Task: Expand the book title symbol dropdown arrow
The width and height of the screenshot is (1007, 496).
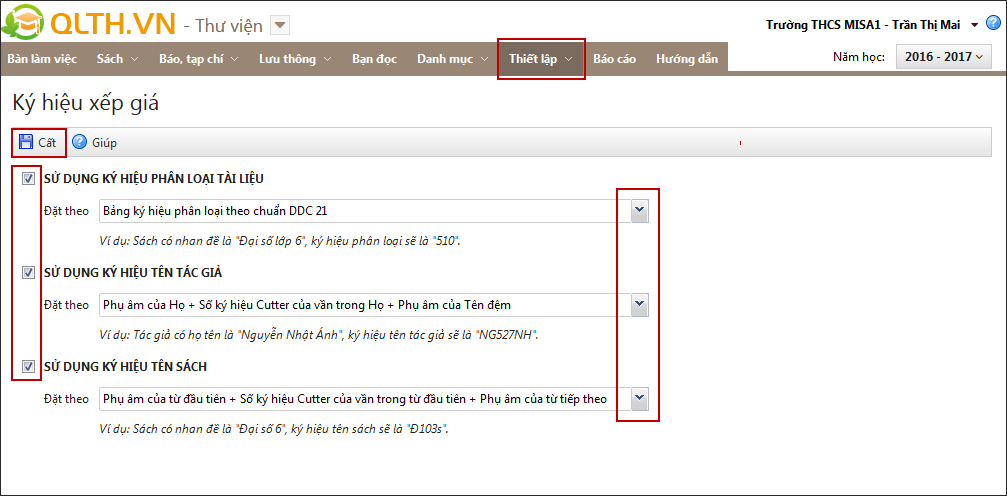Action: click(639, 399)
